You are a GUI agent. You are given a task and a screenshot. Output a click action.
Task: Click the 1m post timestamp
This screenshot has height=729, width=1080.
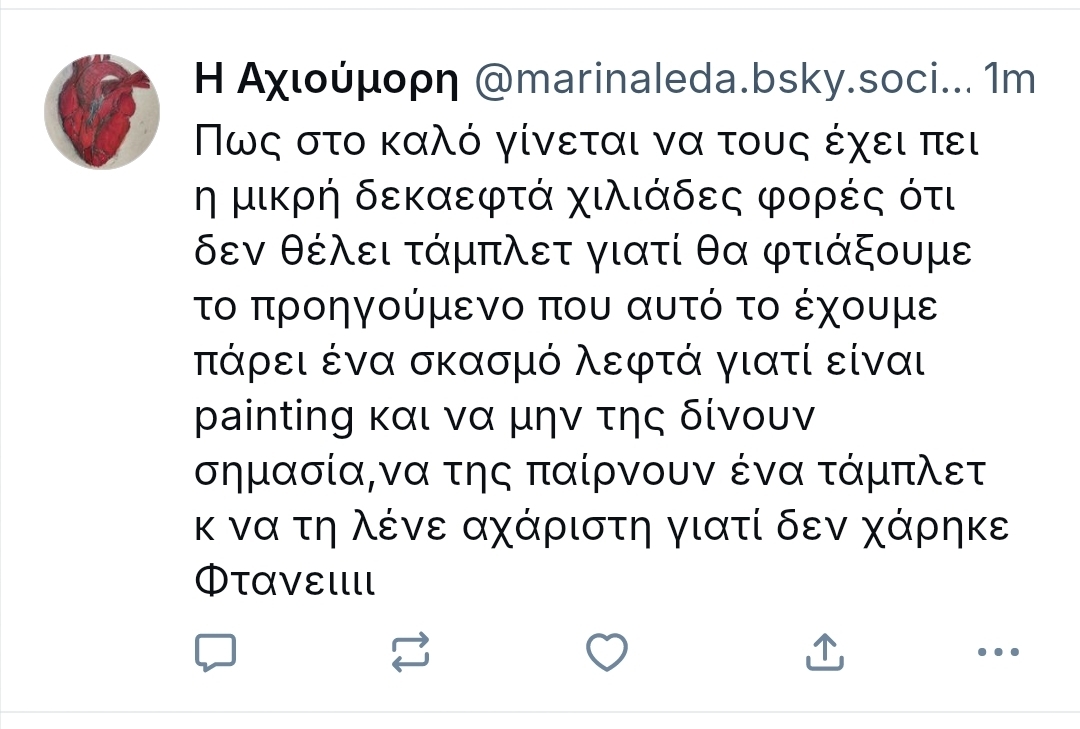point(1009,82)
